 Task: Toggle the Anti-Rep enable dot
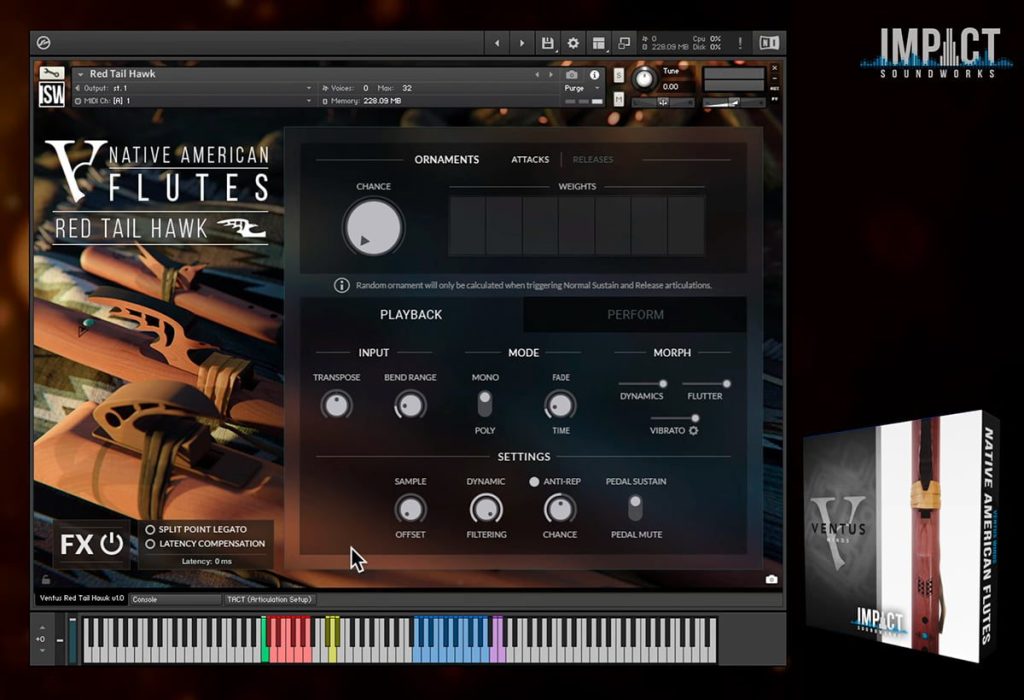[x=534, y=482]
